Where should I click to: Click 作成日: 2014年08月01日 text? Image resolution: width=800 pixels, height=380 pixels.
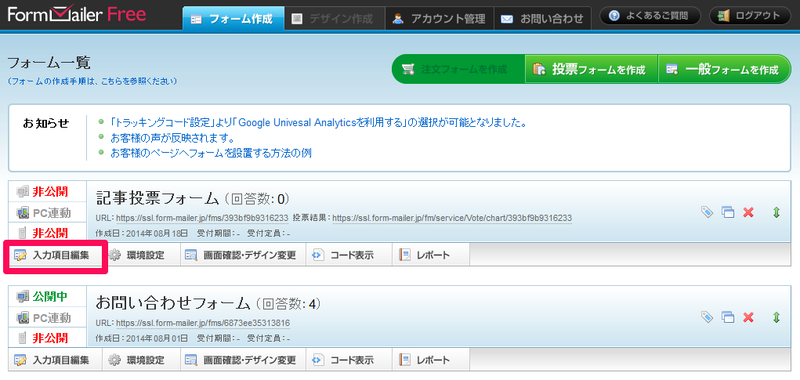[142, 338]
